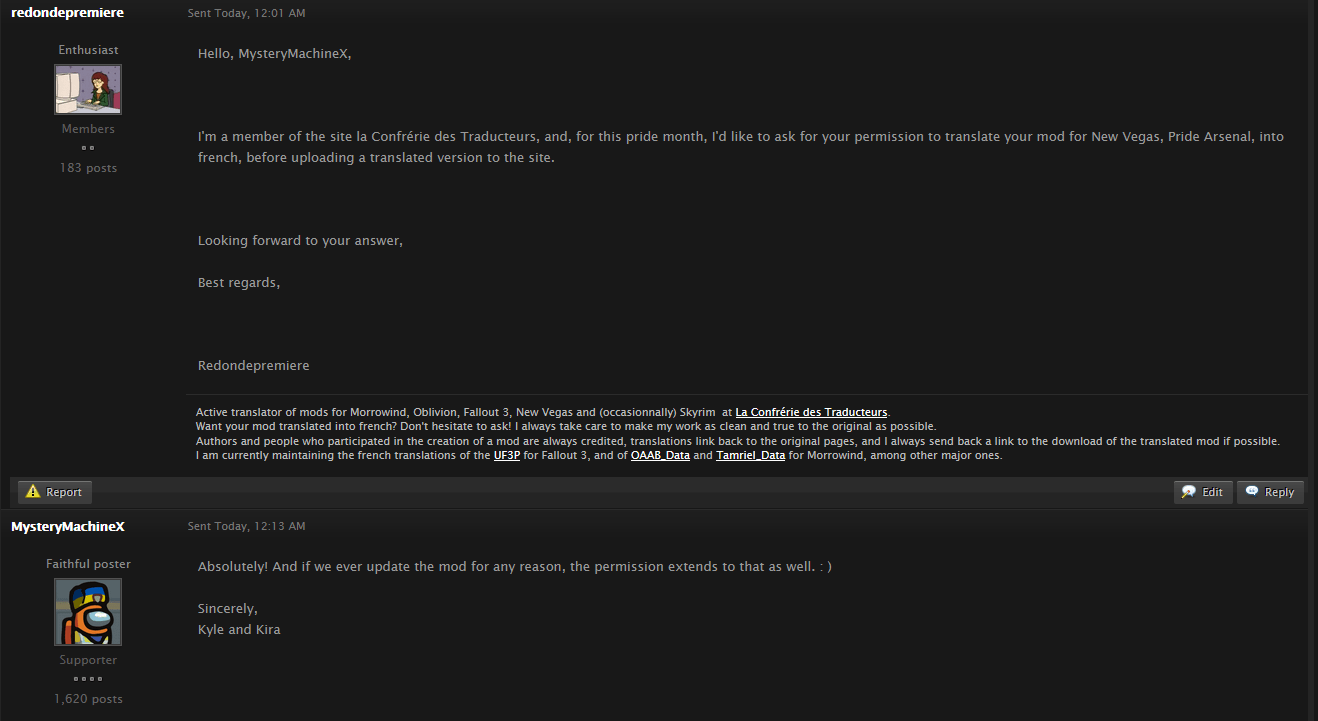Click the "Sent Today, 12:13 AM" timestamp
Image resolution: width=1318 pixels, height=721 pixels.
pos(247,526)
